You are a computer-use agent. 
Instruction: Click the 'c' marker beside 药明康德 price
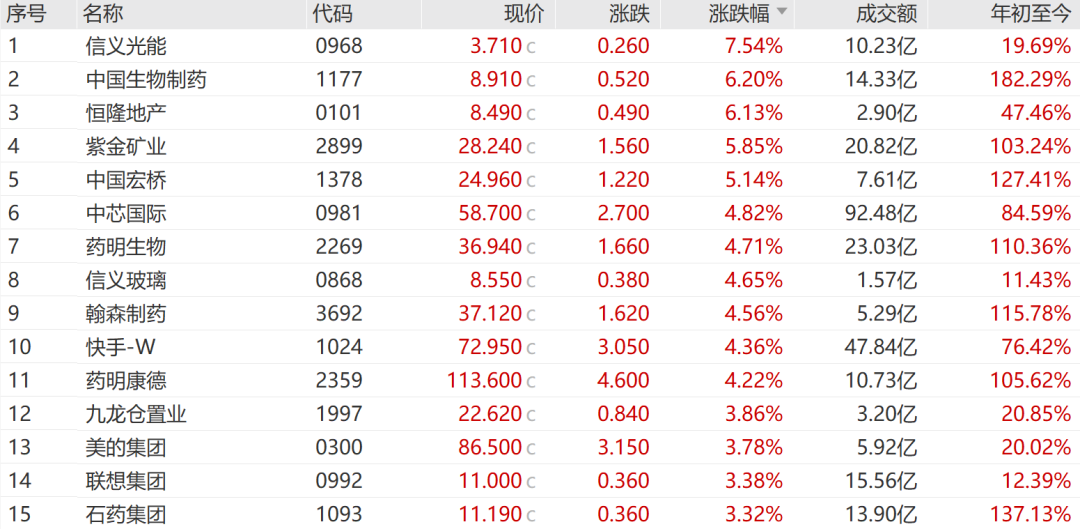click(x=530, y=382)
